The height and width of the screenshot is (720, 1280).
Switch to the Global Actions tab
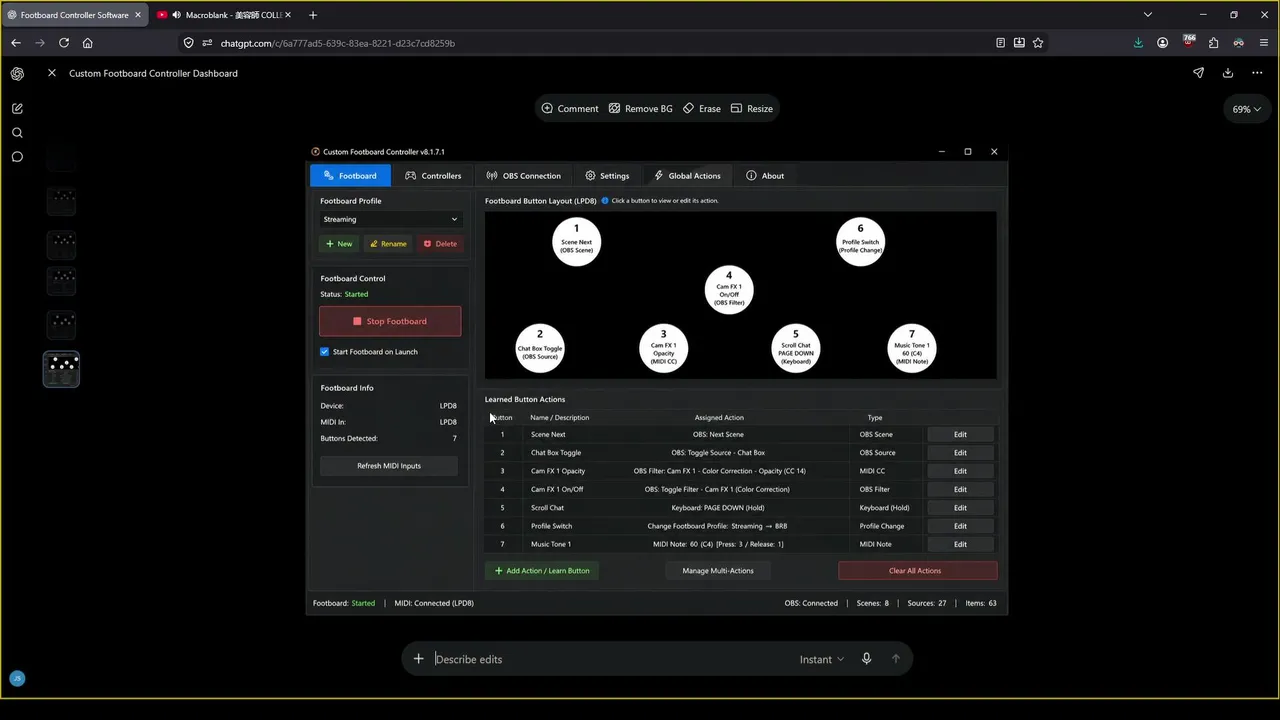pyautogui.click(x=687, y=176)
